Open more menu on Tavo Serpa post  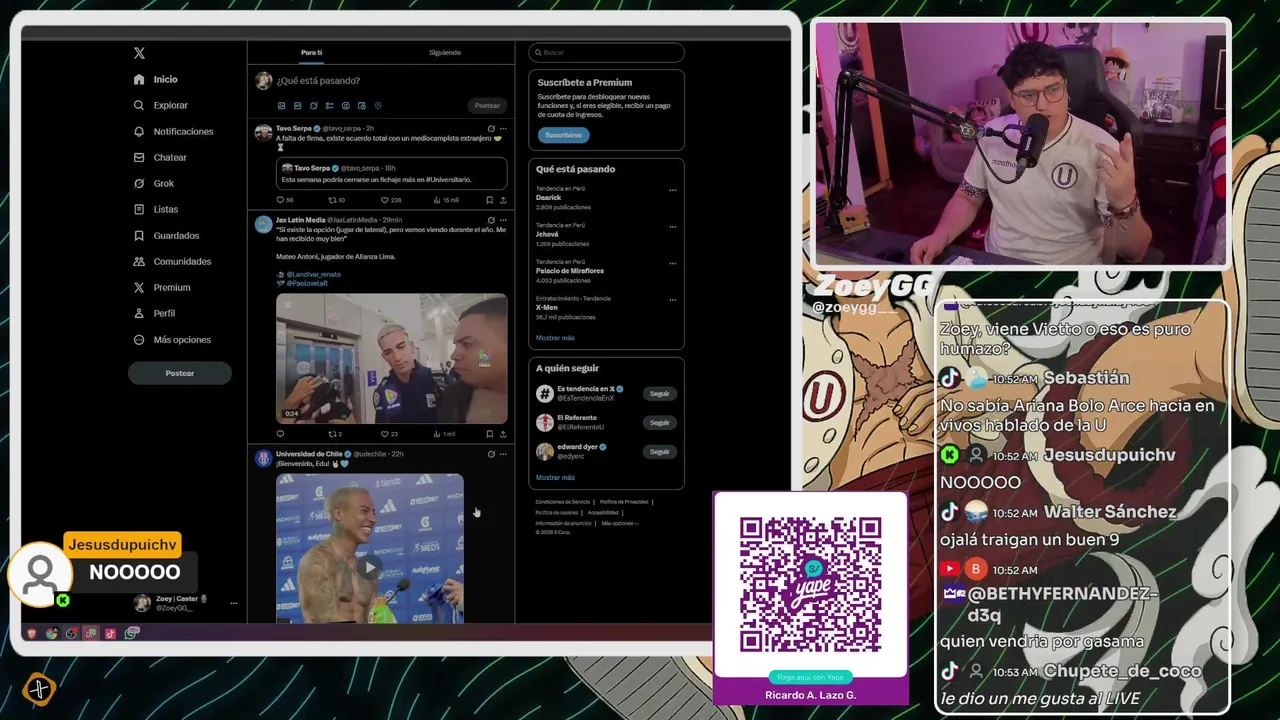pos(503,128)
